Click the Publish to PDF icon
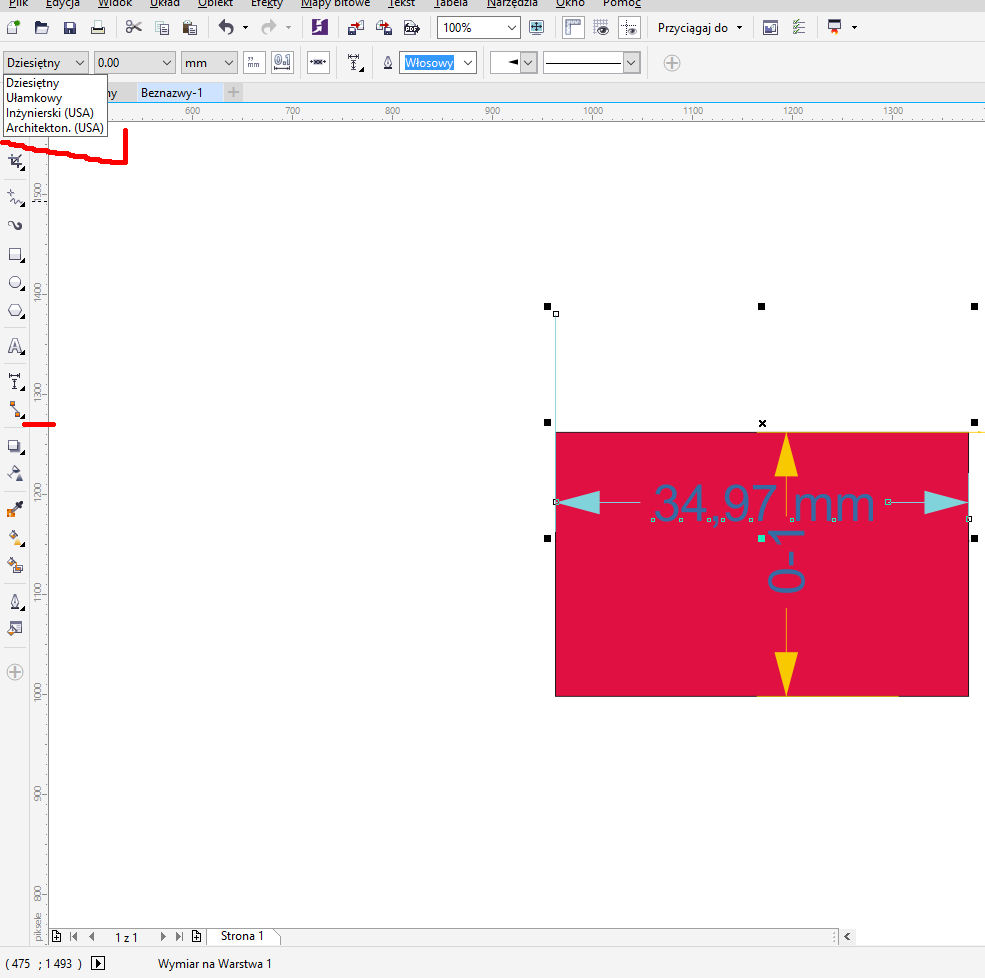Image resolution: width=985 pixels, height=978 pixels. [410, 28]
